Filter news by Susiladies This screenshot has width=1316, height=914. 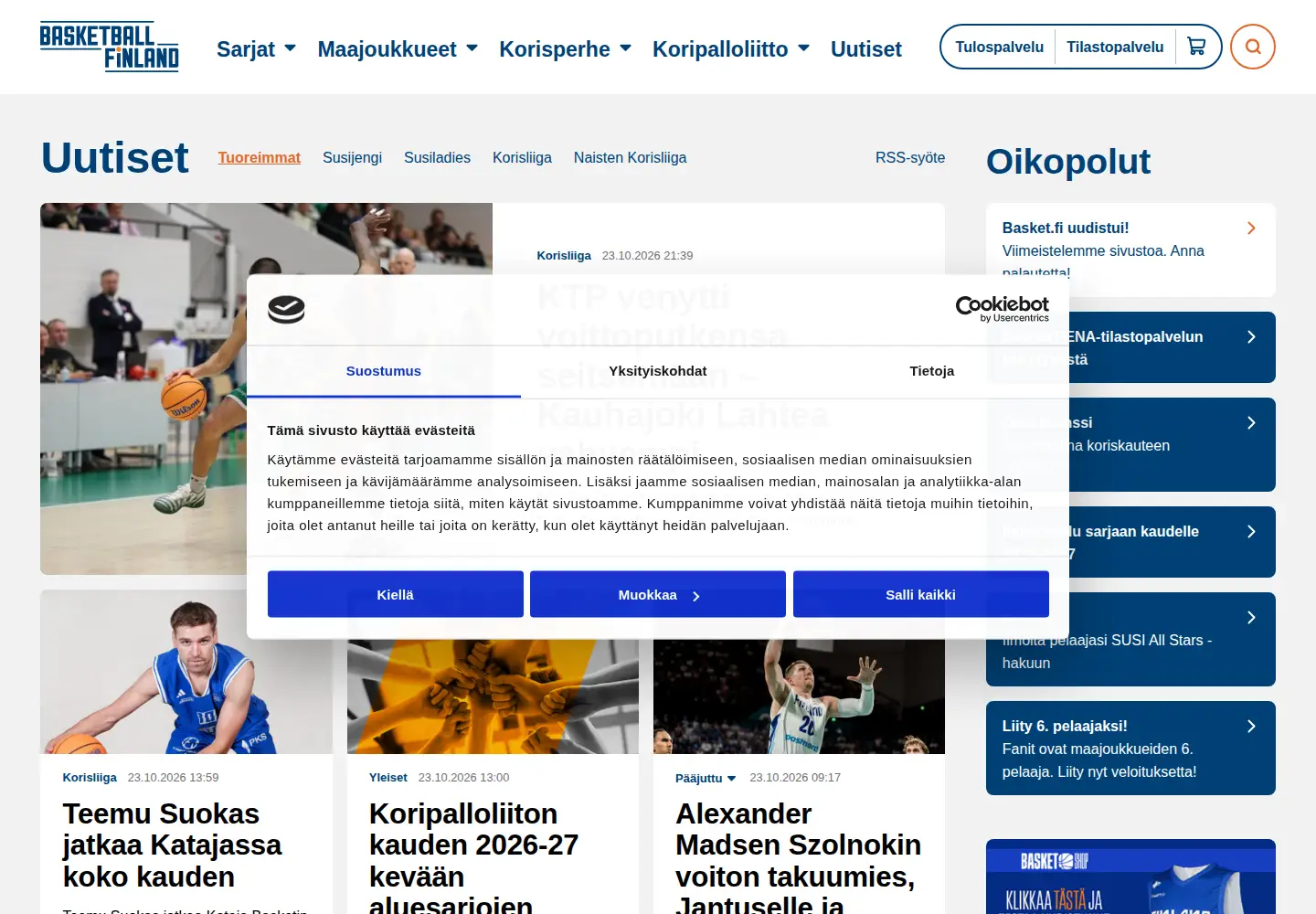437,157
